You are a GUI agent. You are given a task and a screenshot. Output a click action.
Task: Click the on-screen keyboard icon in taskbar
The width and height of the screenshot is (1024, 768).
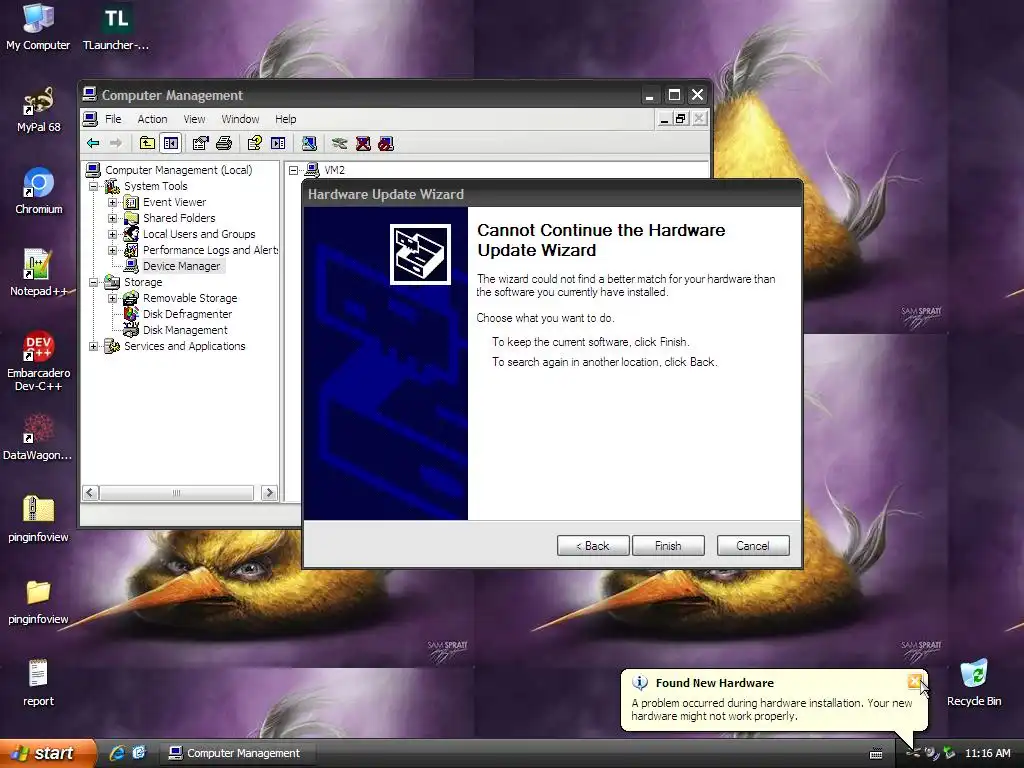click(x=876, y=754)
